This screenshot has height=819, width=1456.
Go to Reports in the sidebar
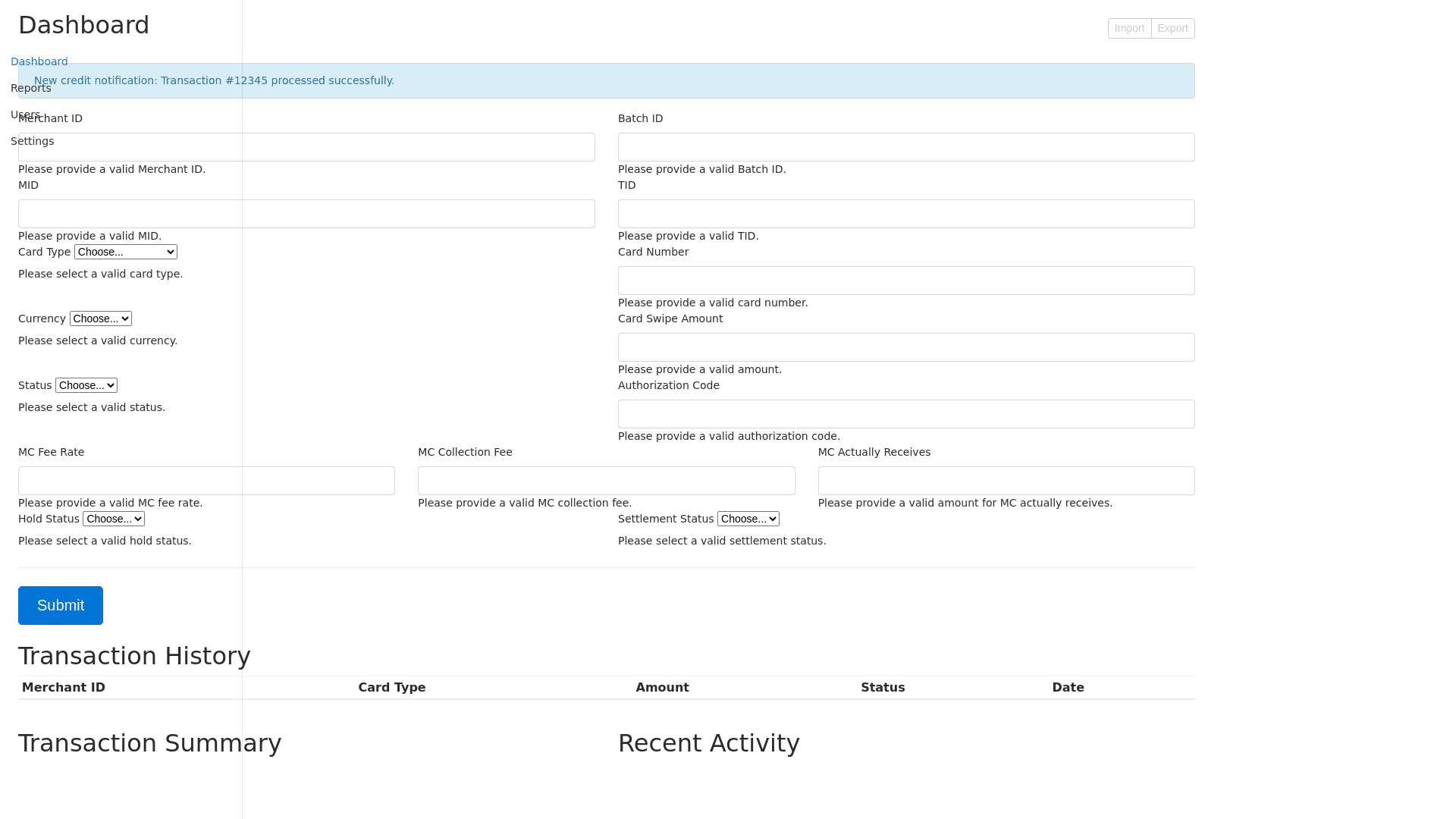(x=31, y=88)
